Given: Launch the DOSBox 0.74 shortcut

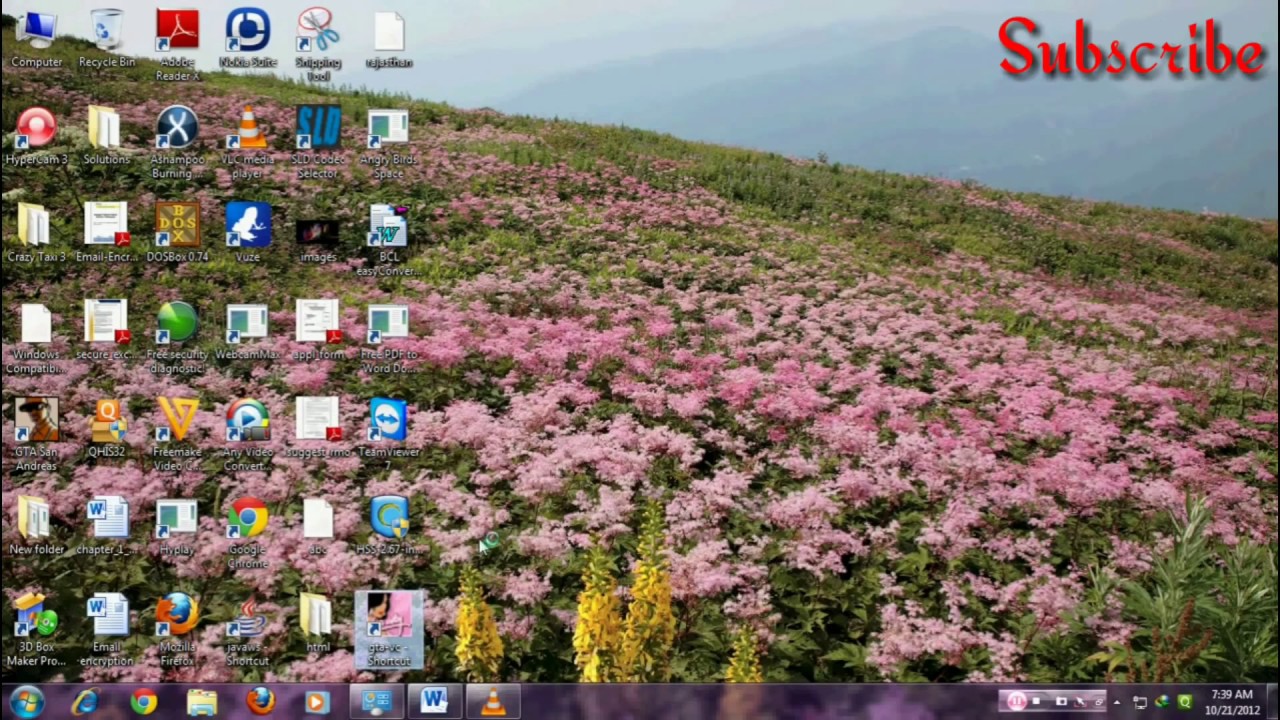Looking at the screenshot, I should (x=177, y=232).
